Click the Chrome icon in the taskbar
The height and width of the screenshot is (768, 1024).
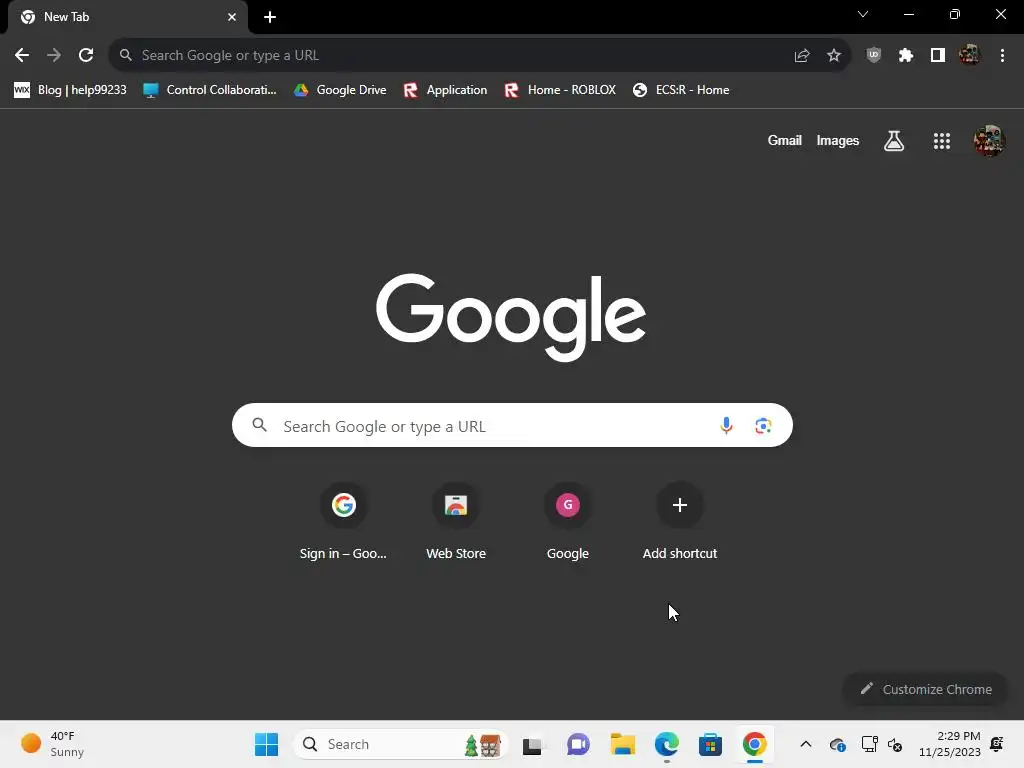(754, 744)
